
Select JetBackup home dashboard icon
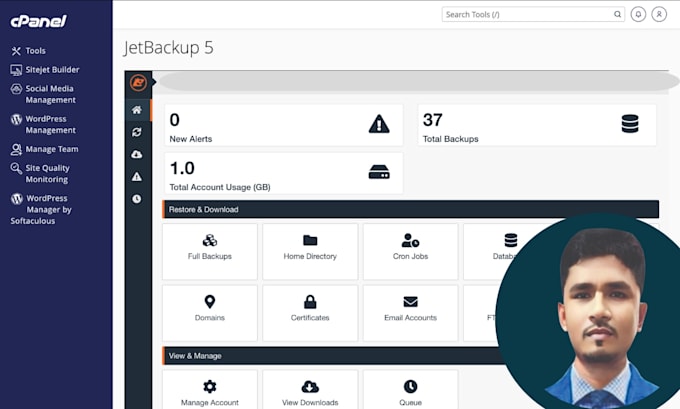tap(137, 110)
